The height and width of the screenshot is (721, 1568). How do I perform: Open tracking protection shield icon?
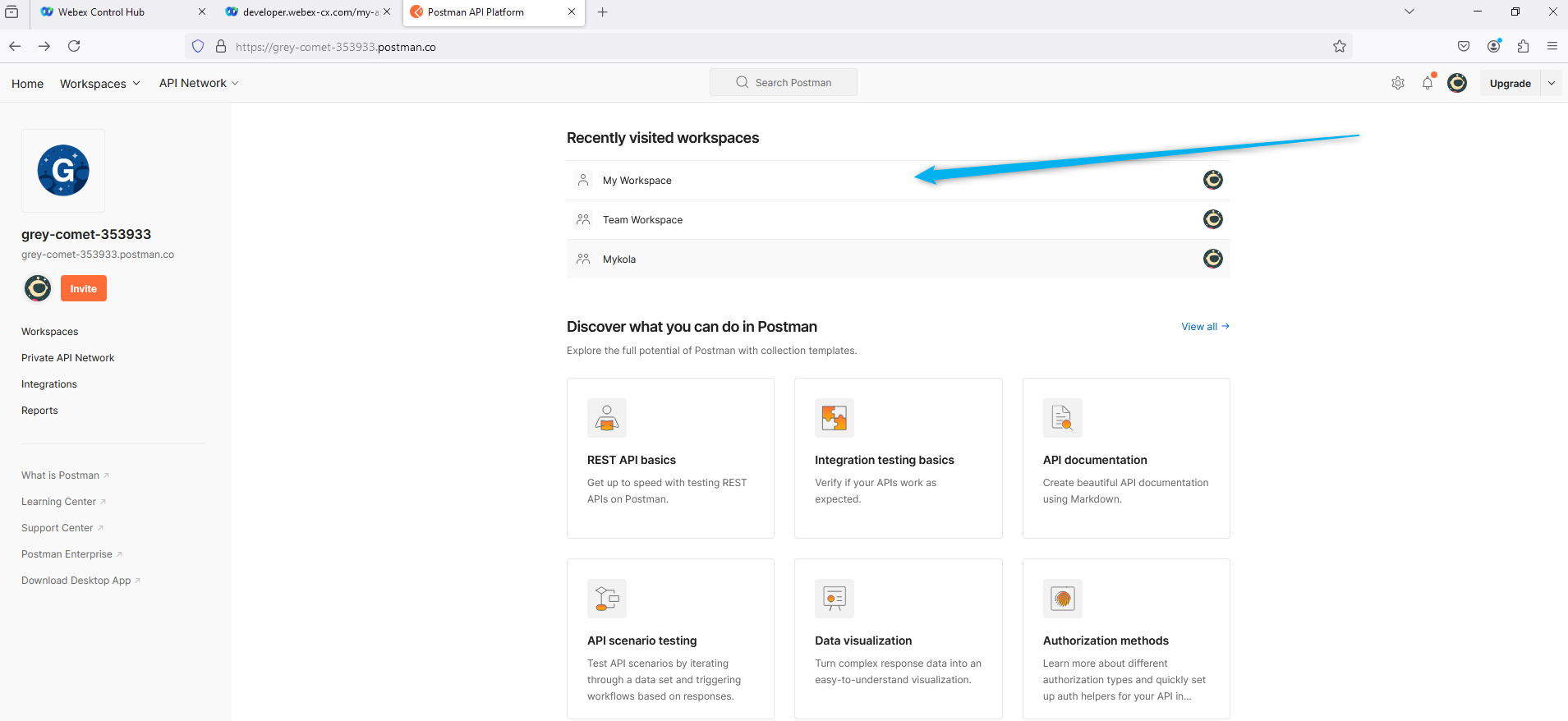tap(198, 46)
